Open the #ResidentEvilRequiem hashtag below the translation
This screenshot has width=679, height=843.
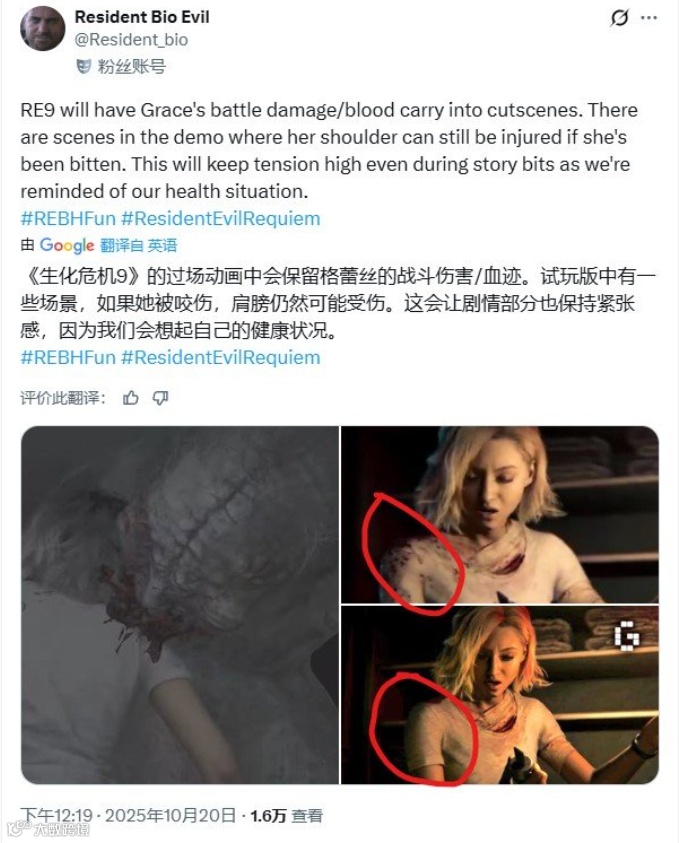221,357
